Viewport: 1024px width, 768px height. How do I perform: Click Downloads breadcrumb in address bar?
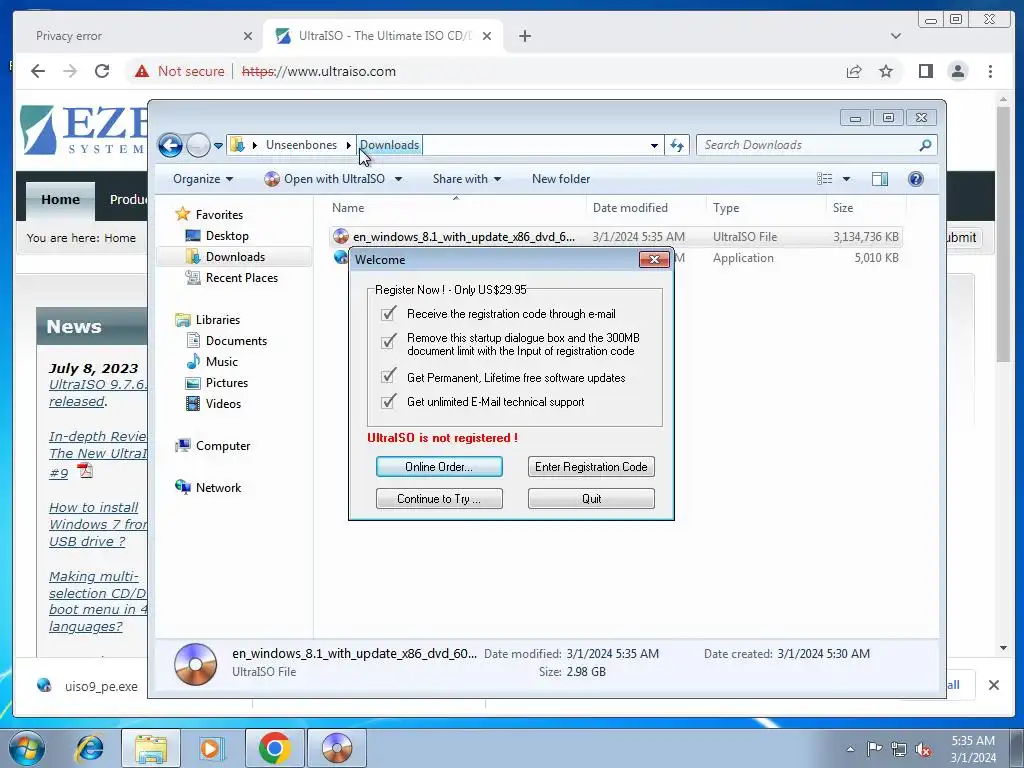pyautogui.click(x=389, y=145)
